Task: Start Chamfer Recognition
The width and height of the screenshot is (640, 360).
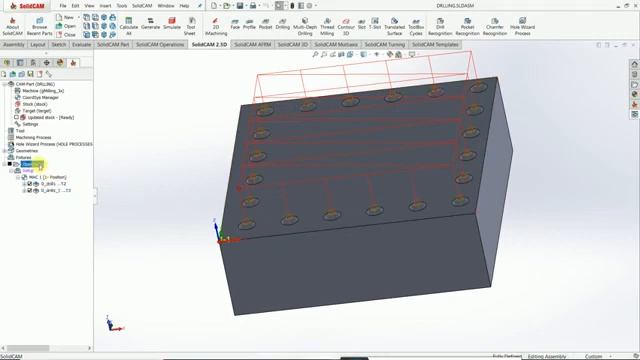Action: tap(495, 27)
